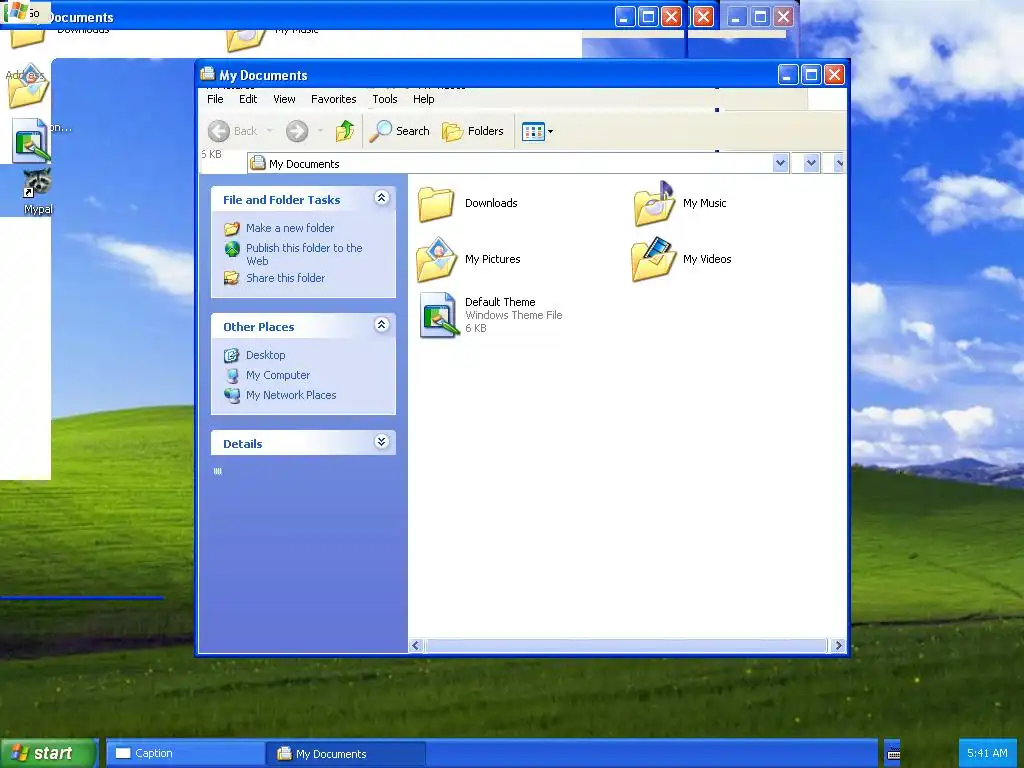
Task: Click Publish this folder to the Web
Action: (304, 254)
